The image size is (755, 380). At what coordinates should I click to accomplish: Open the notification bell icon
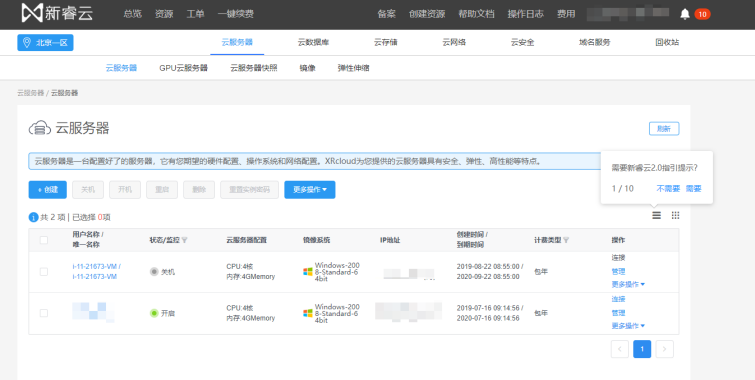pyautogui.click(x=685, y=14)
